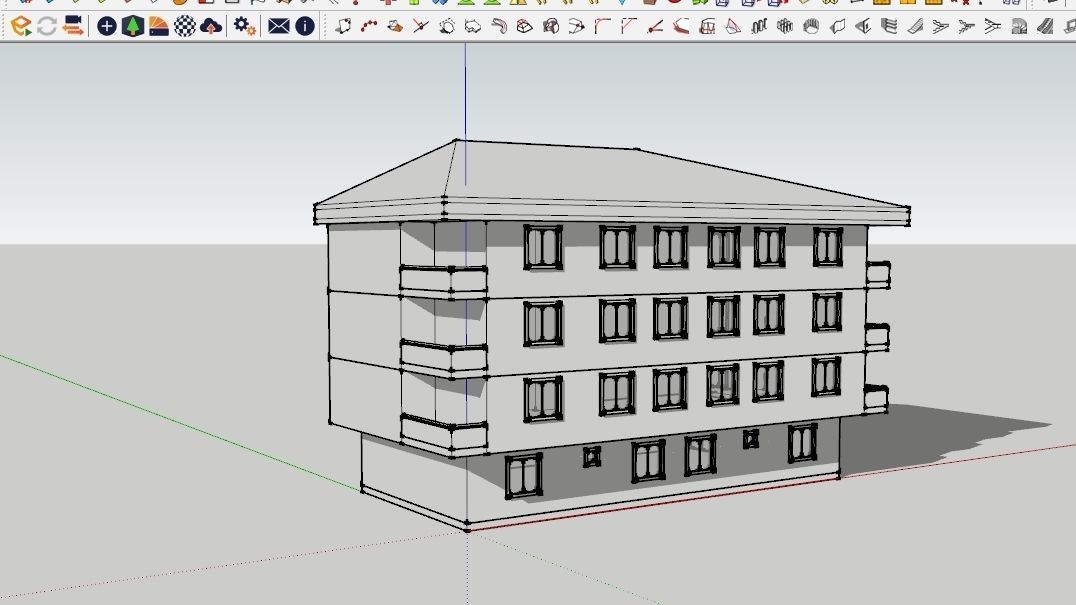
Task: Click the synchronize views camera icon
Action: pyautogui.click(x=73, y=26)
